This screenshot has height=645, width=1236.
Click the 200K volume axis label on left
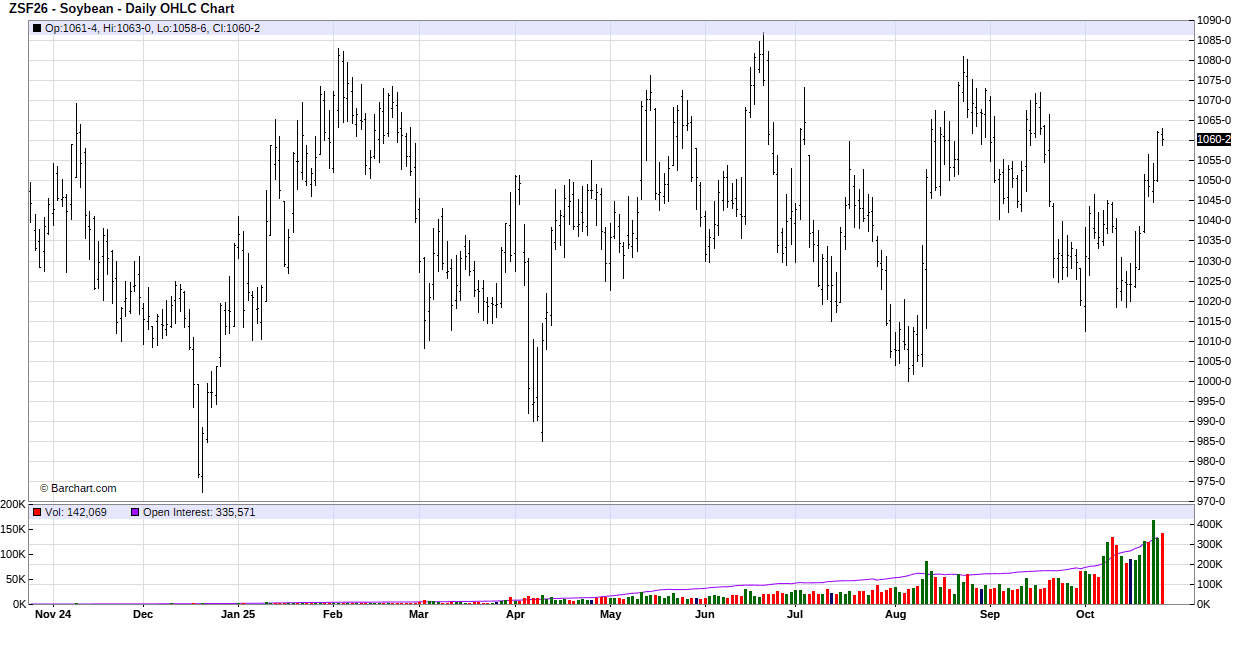pyautogui.click(x=13, y=504)
